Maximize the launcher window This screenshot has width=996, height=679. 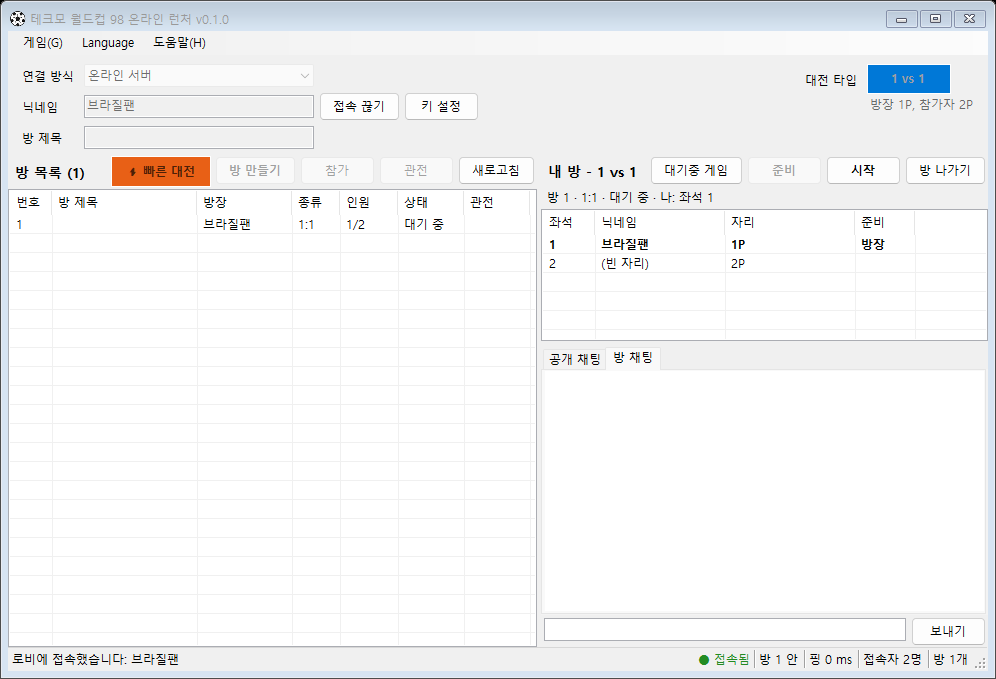[935, 19]
